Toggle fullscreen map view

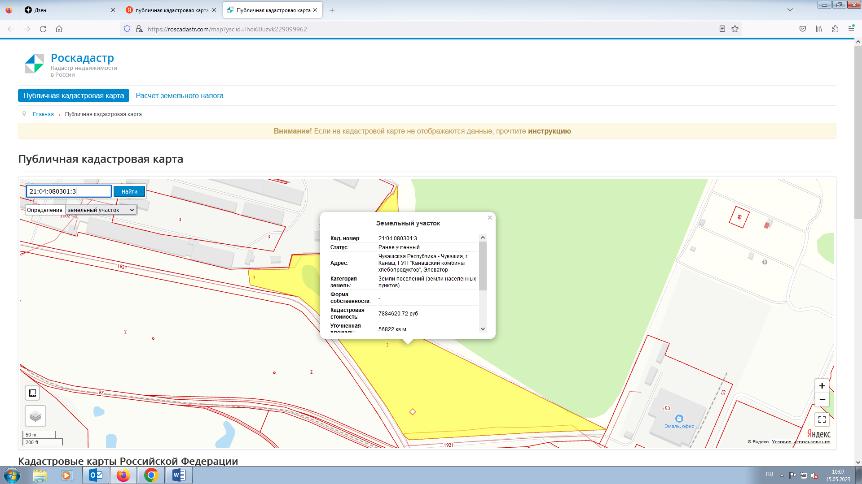point(822,420)
